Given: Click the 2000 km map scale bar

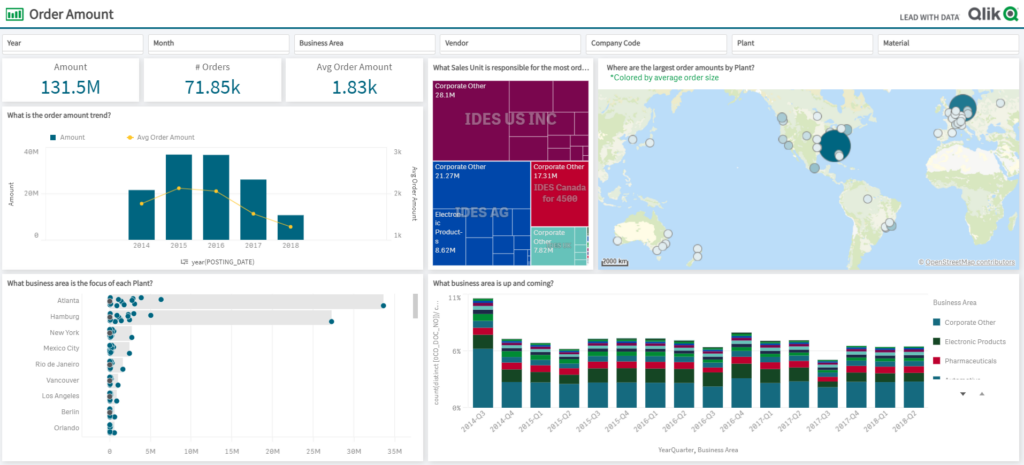Looking at the screenshot, I should 615,262.
